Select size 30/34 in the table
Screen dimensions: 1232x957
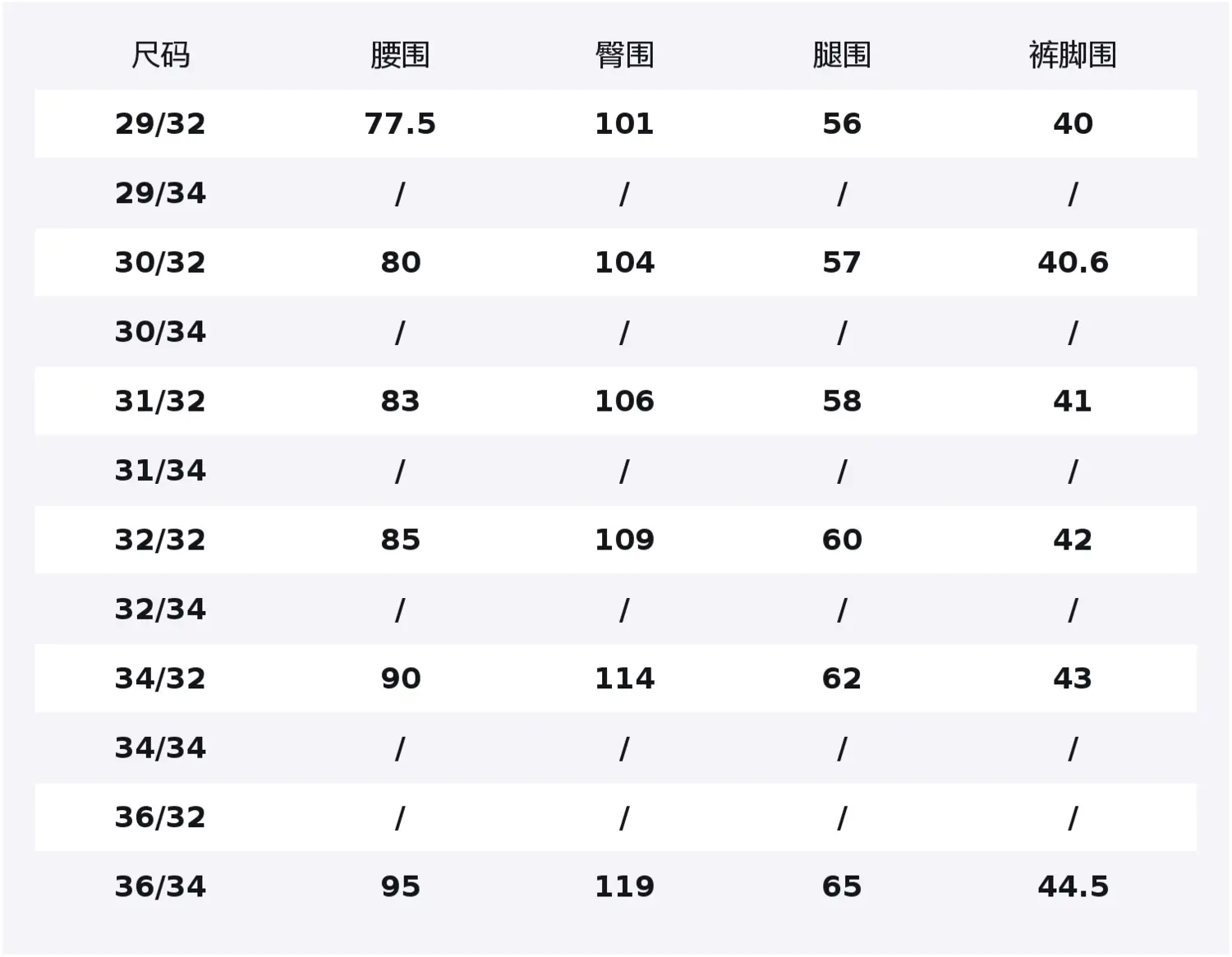coord(160,332)
